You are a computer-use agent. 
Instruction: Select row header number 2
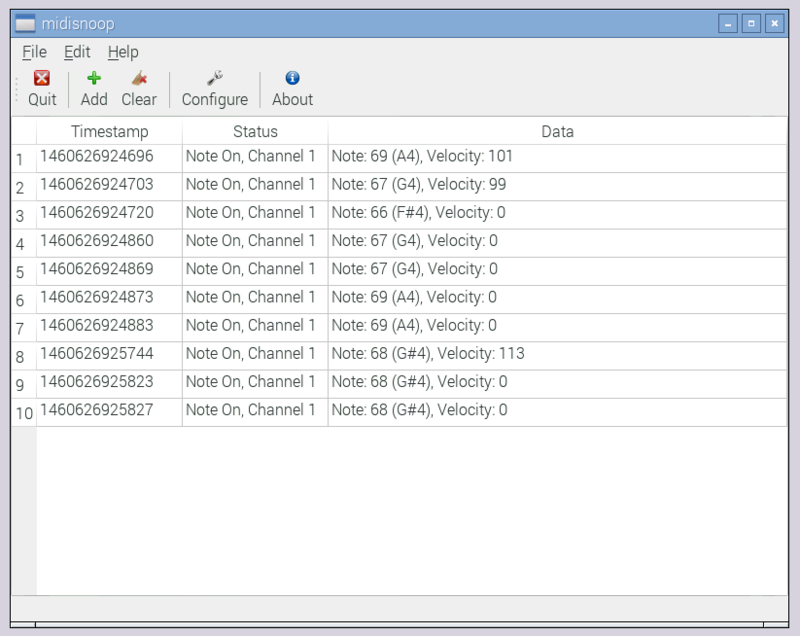click(x=24, y=187)
